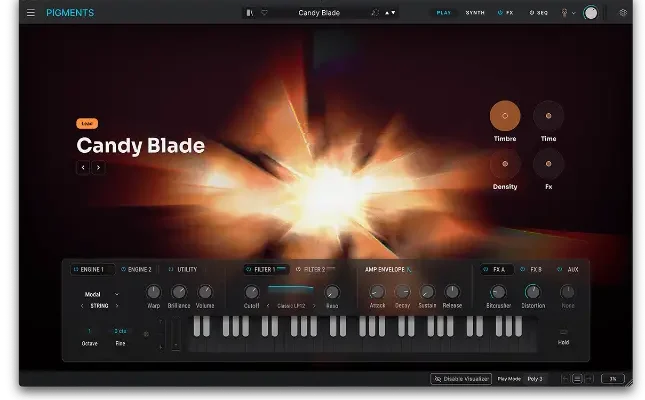Click the Timbre macro knob

[505, 116]
